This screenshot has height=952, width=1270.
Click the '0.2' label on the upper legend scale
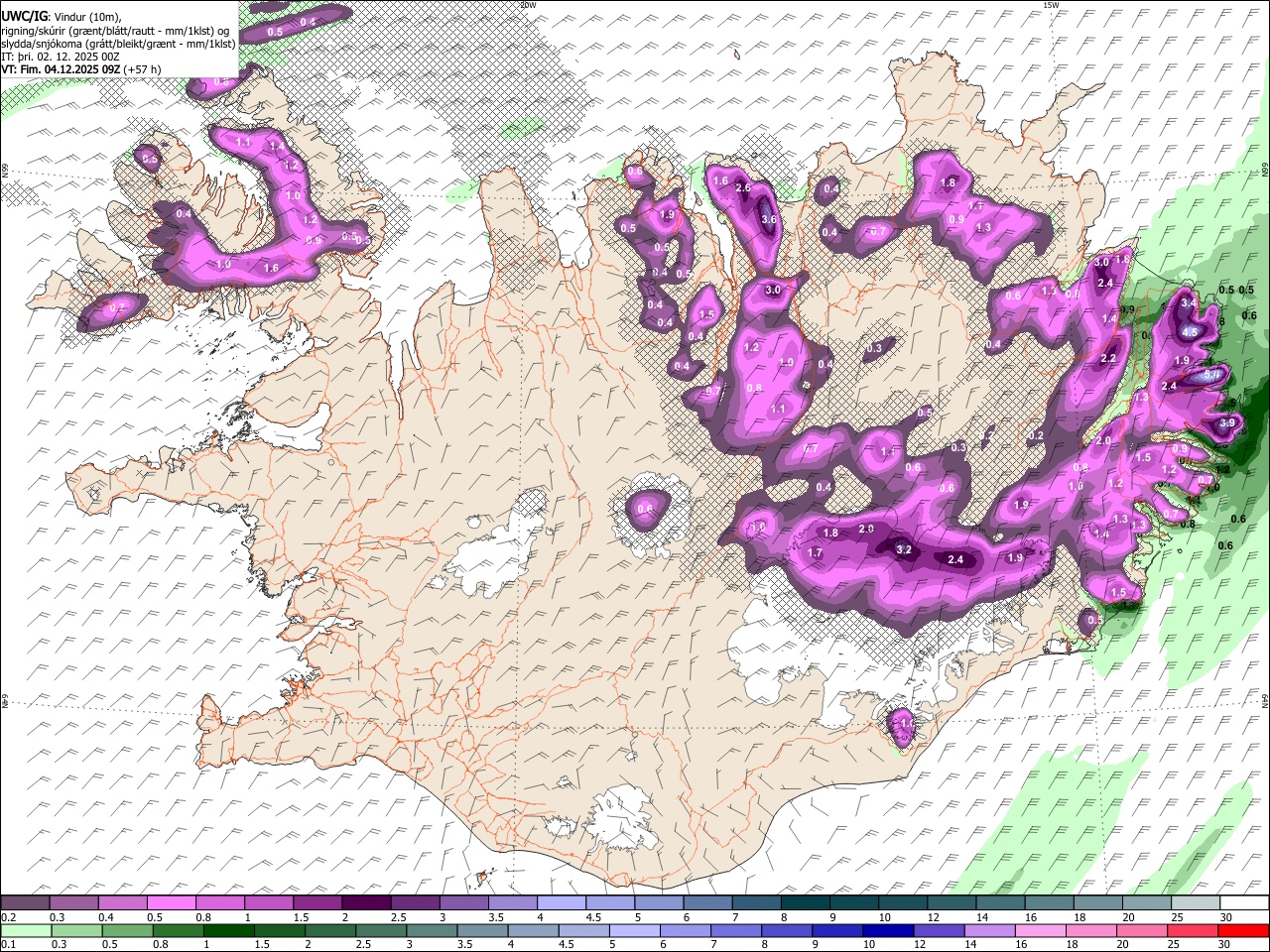pyautogui.click(x=8, y=918)
